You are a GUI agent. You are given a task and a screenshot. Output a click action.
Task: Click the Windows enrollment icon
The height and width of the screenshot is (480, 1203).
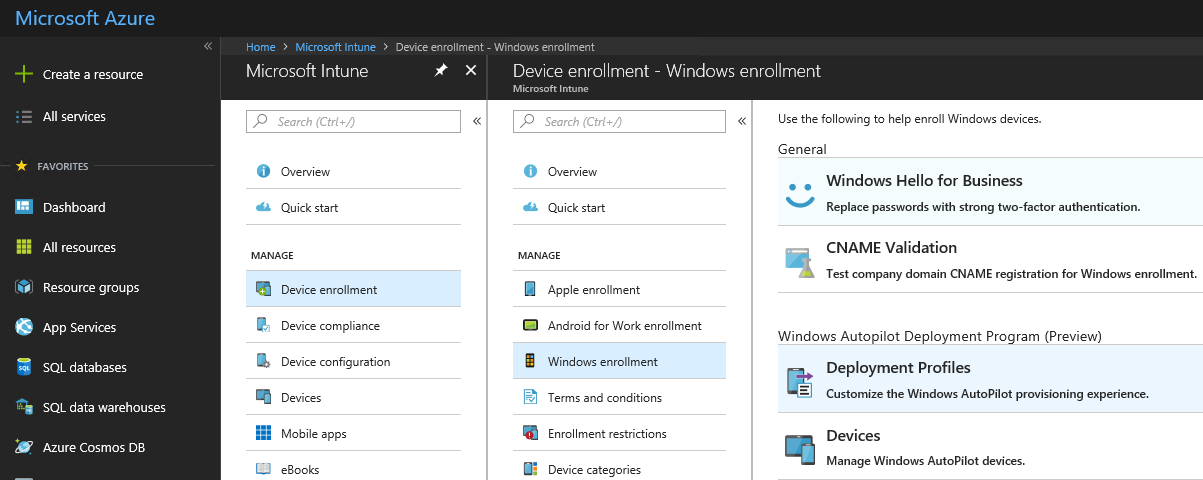[x=530, y=361]
